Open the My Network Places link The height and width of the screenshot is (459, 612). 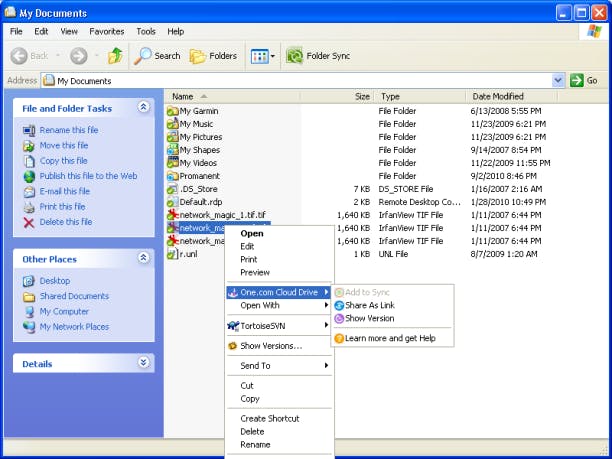(x=73, y=326)
